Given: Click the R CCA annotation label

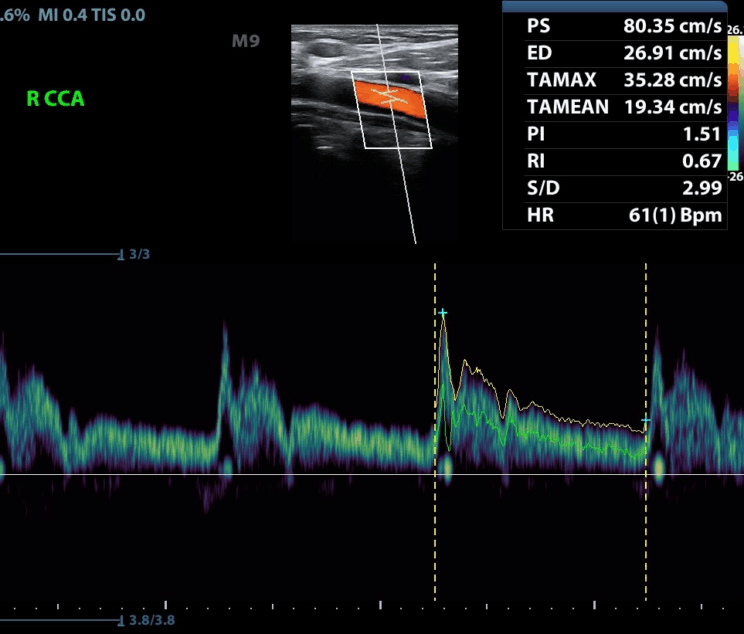Looking at the screenshot, I should [56, 99].
